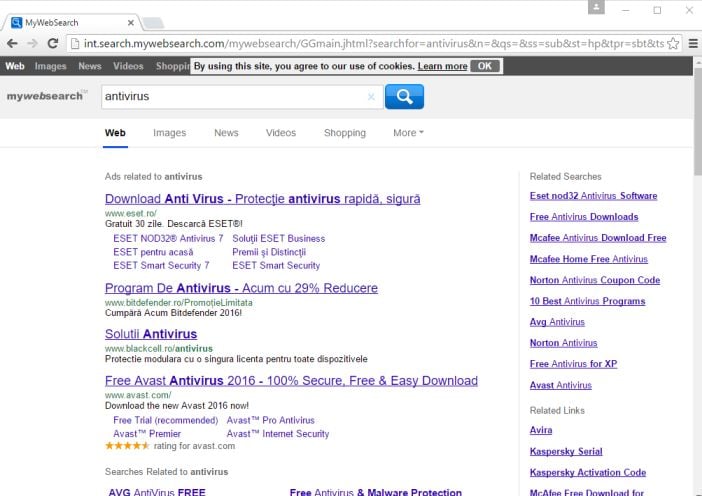Open Avast Antivirus related search
Screen dimensions: 702x496
[561, 385]
